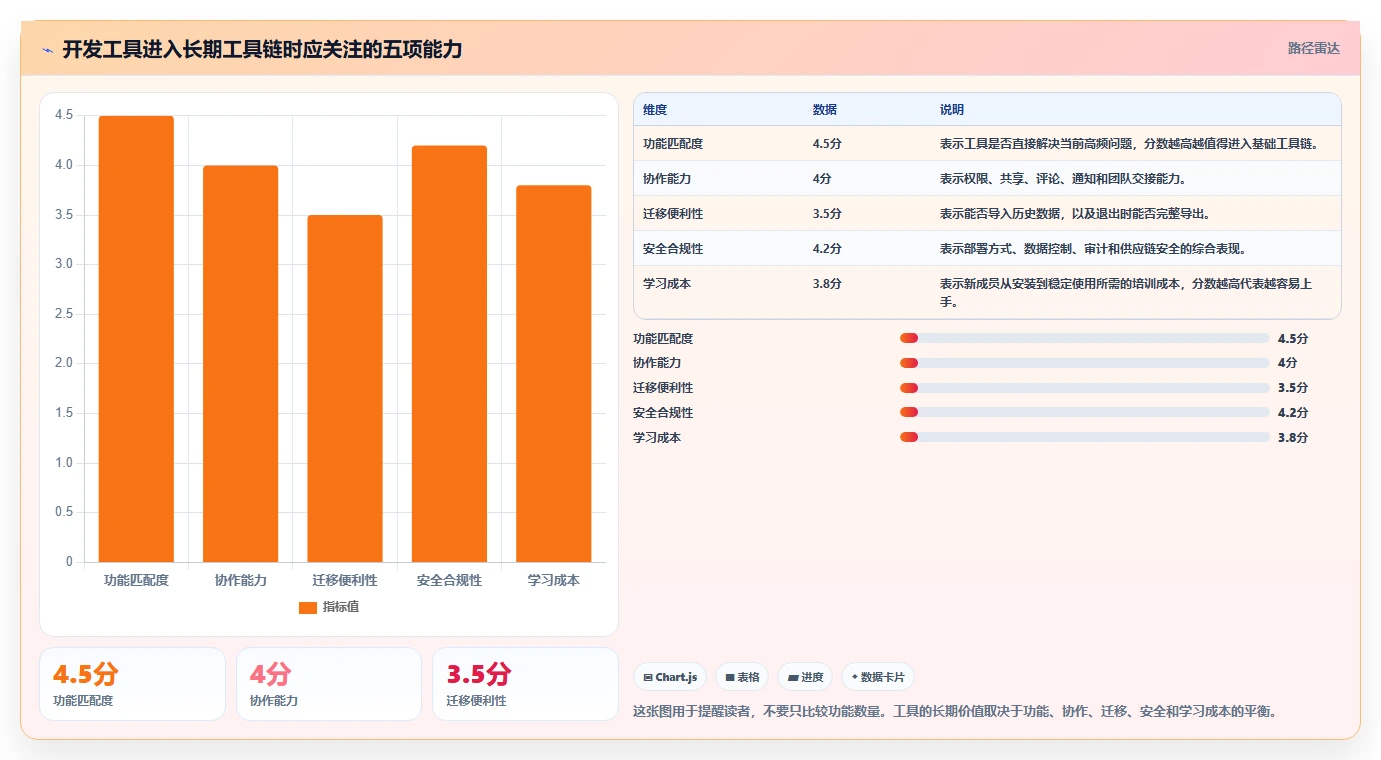Click the 协作能力 progress bar

(x=1085, y=363)
